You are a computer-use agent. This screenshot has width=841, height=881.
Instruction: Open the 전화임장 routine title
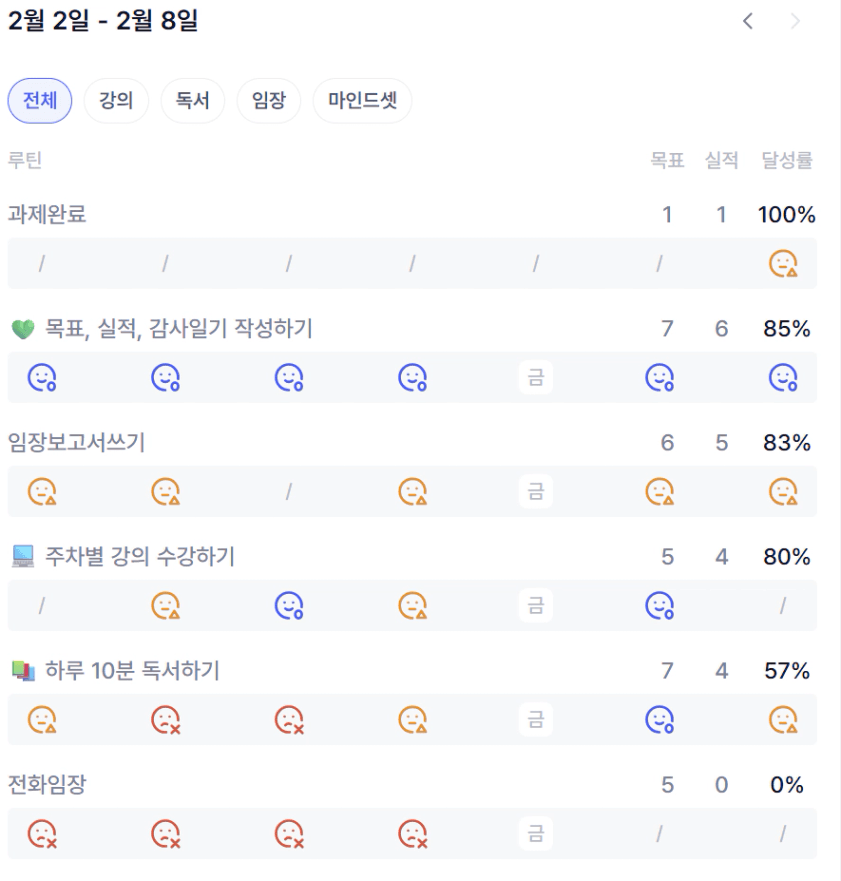pos(47,785)
